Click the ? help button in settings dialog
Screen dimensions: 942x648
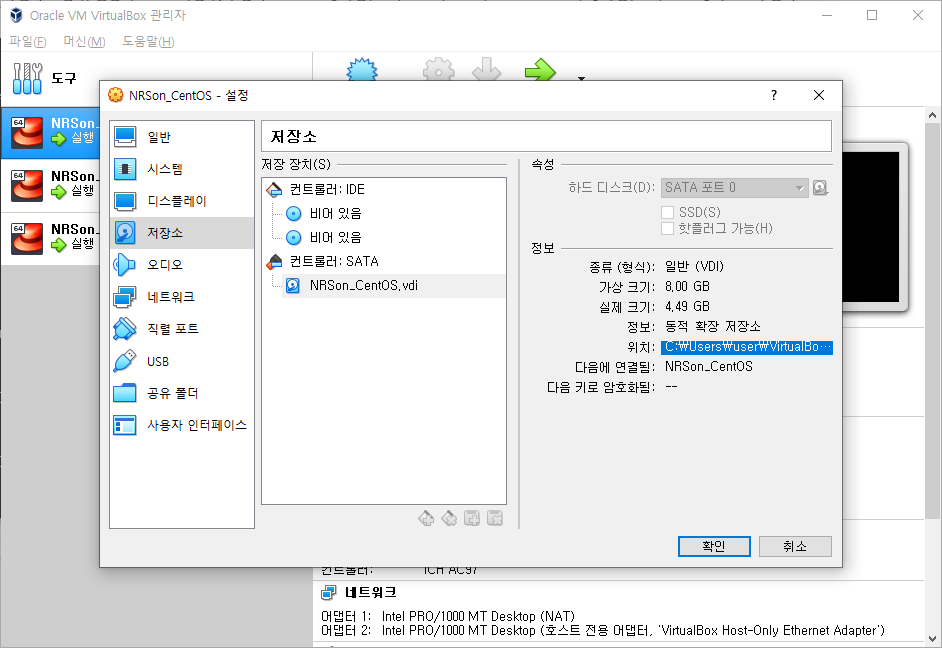[774, 95]
